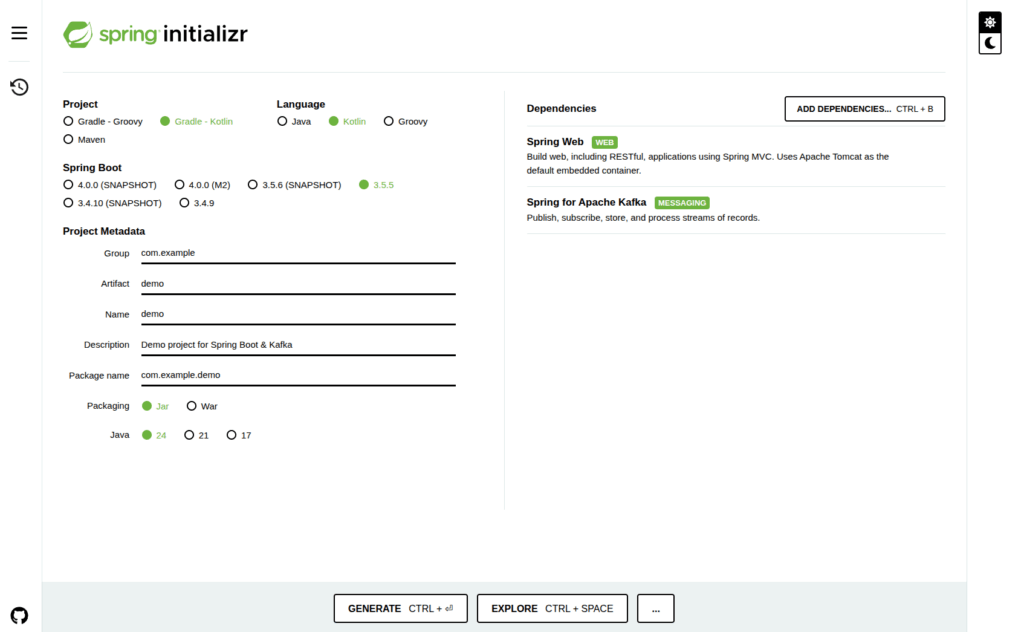Select Gradle - Kotlin project

(x=197, y=121)
